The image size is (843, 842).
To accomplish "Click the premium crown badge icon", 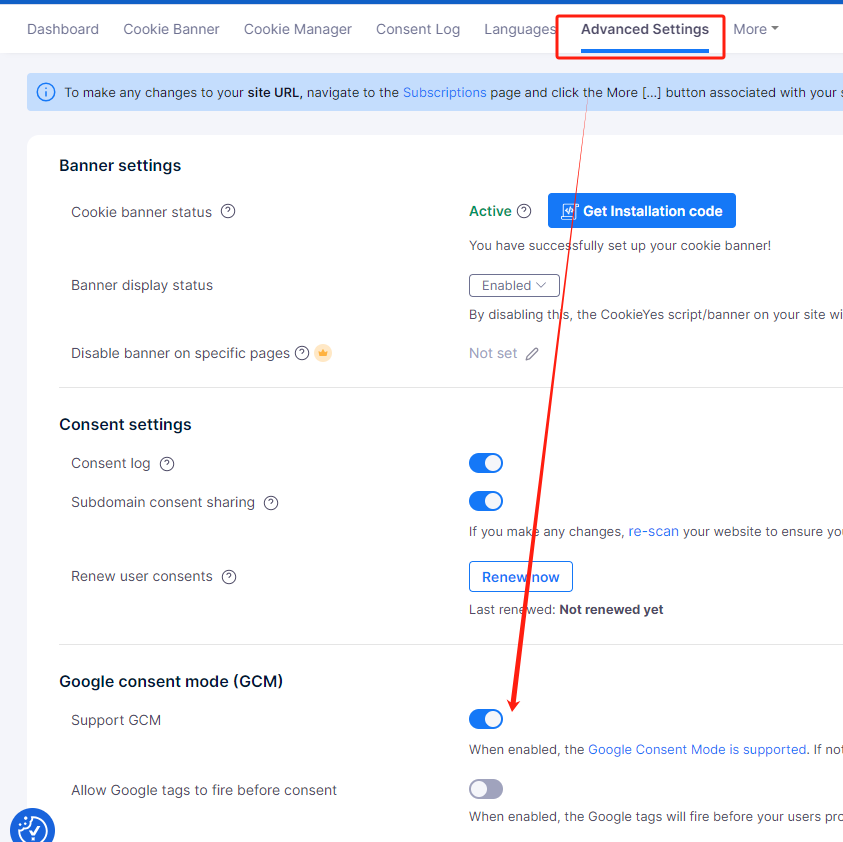I will click(x=323, y=353).
